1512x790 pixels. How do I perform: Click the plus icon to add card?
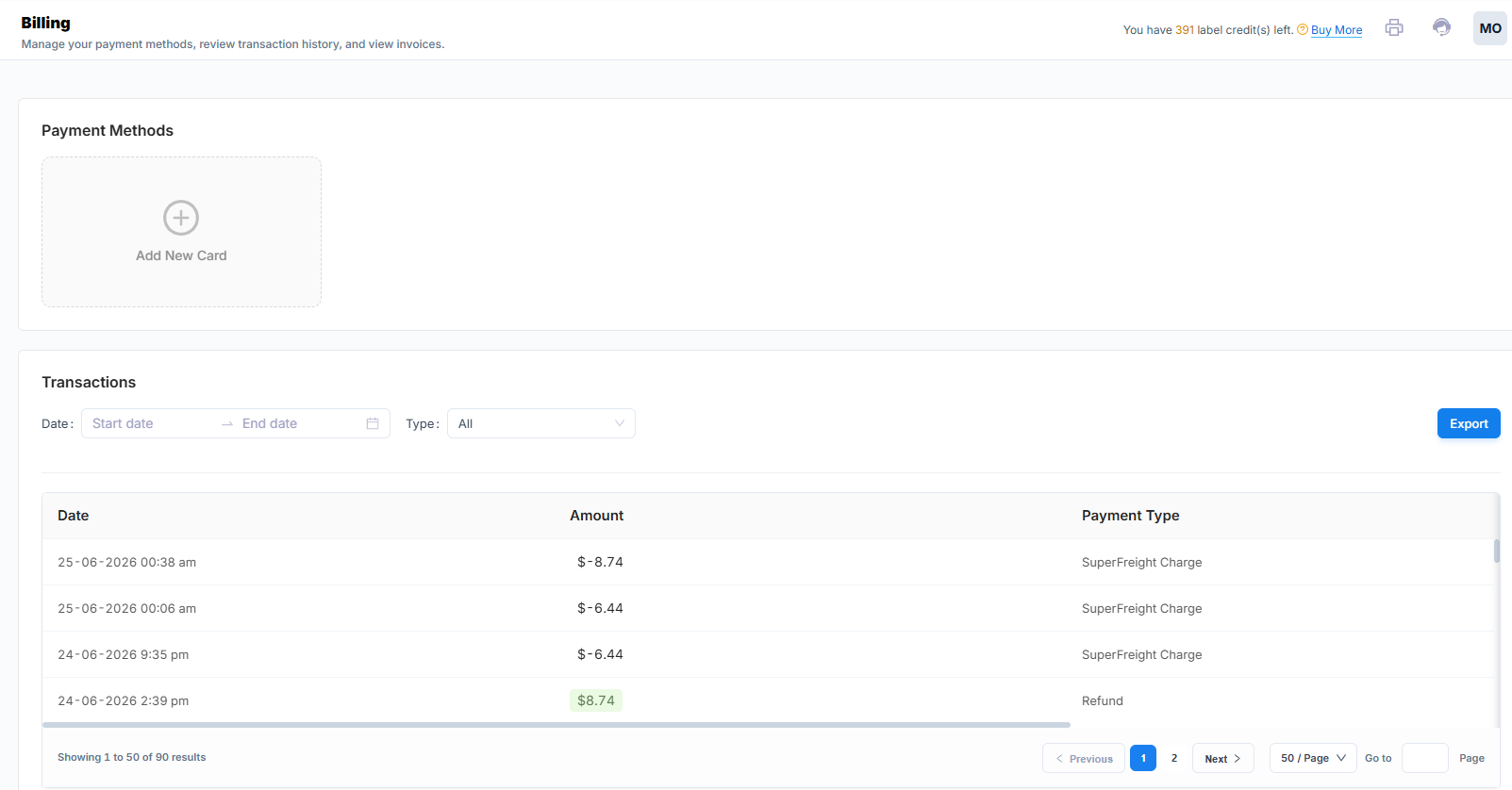point(181,218)
